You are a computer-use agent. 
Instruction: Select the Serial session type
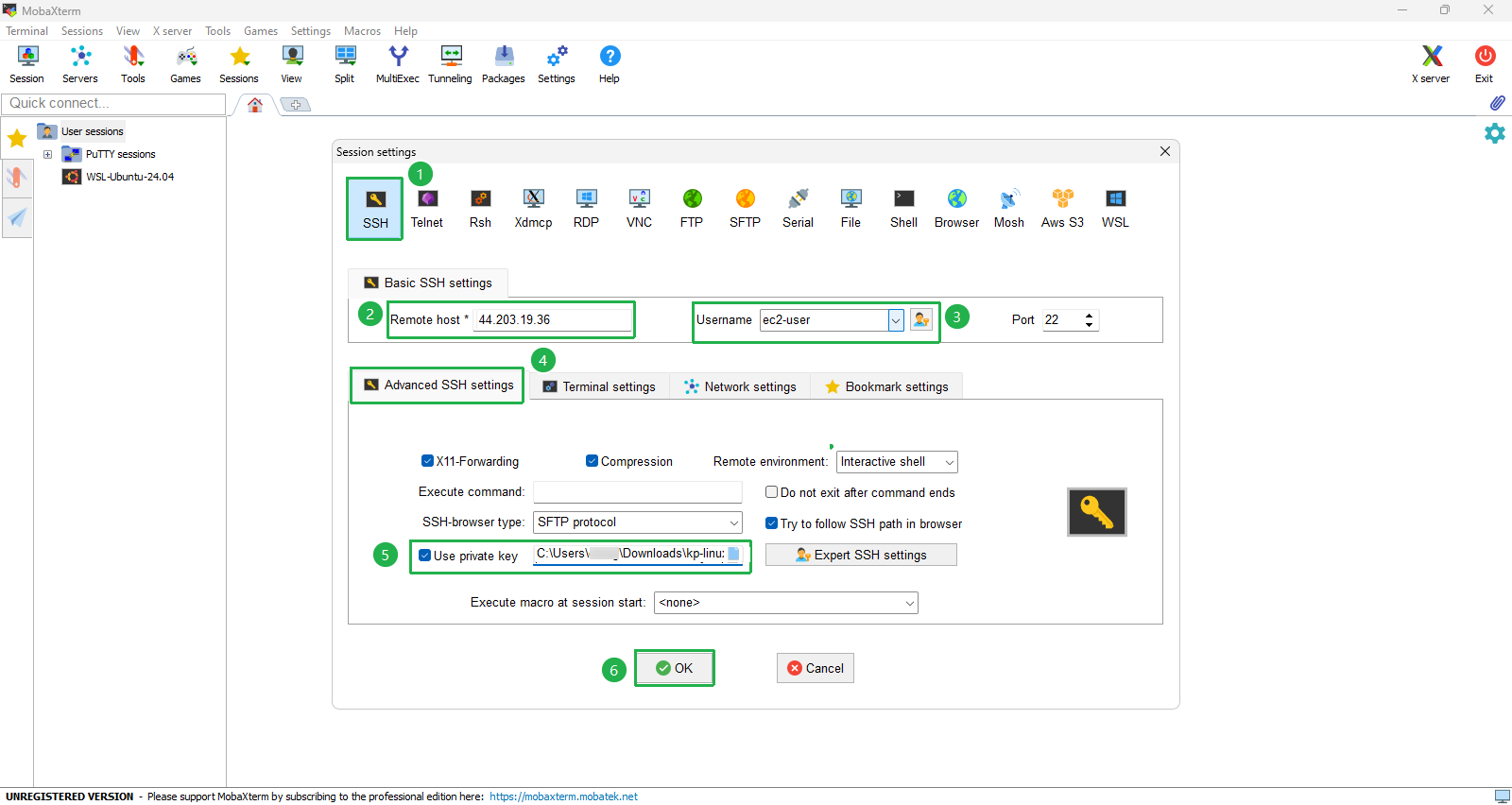click(798, 209)
